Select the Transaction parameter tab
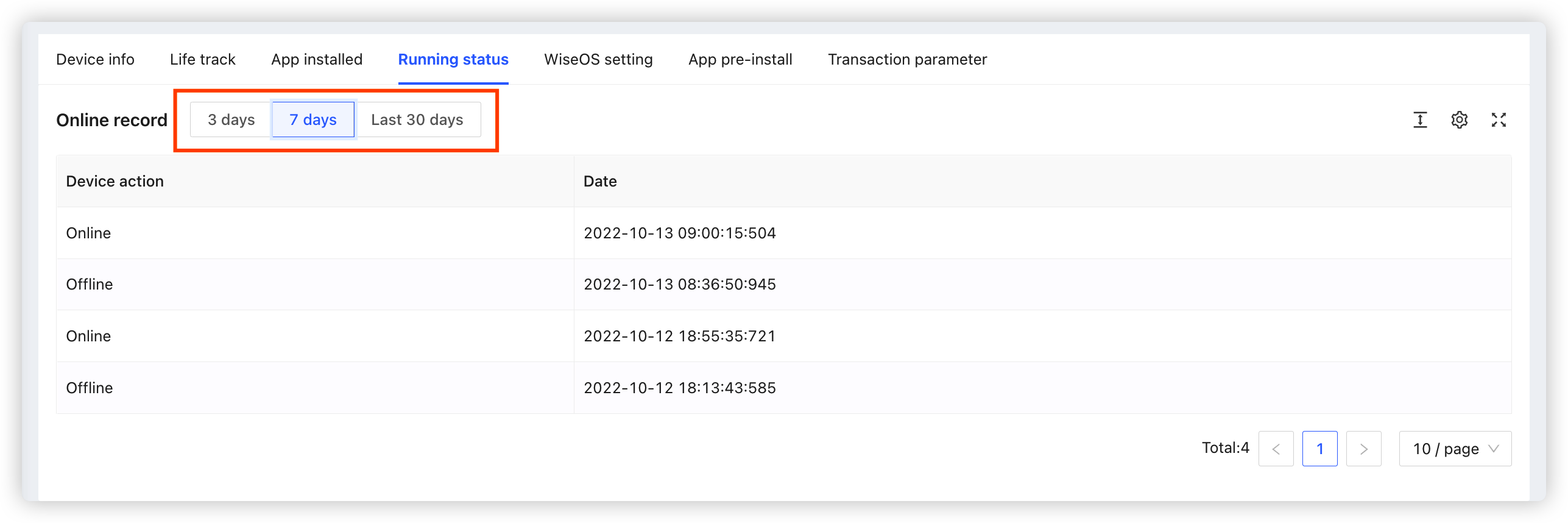This screenshot has height=523, width=1568. [907, 59]
